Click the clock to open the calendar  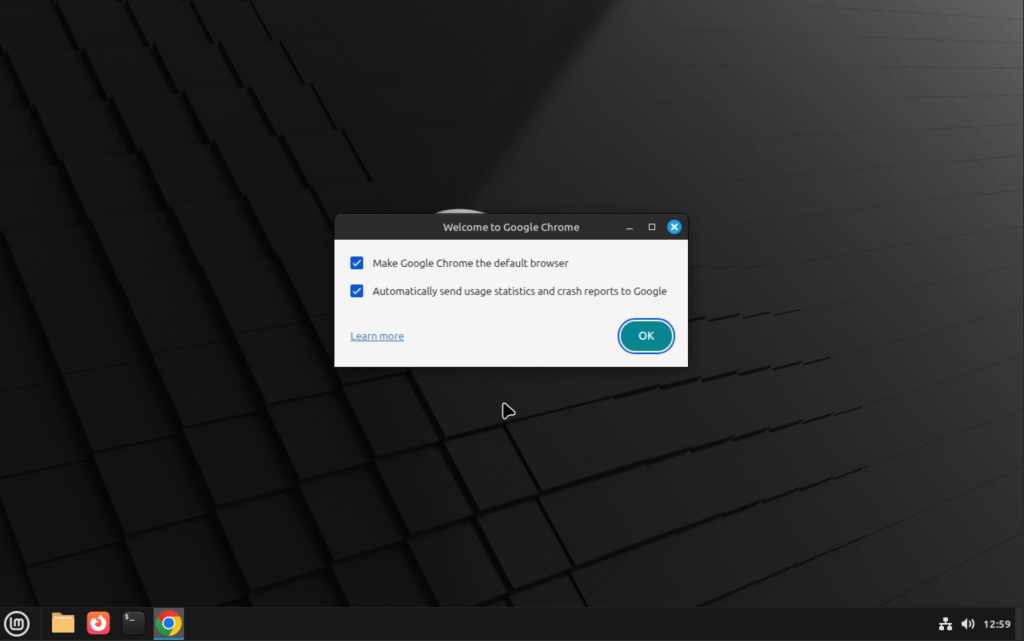(x=997, y=623)
